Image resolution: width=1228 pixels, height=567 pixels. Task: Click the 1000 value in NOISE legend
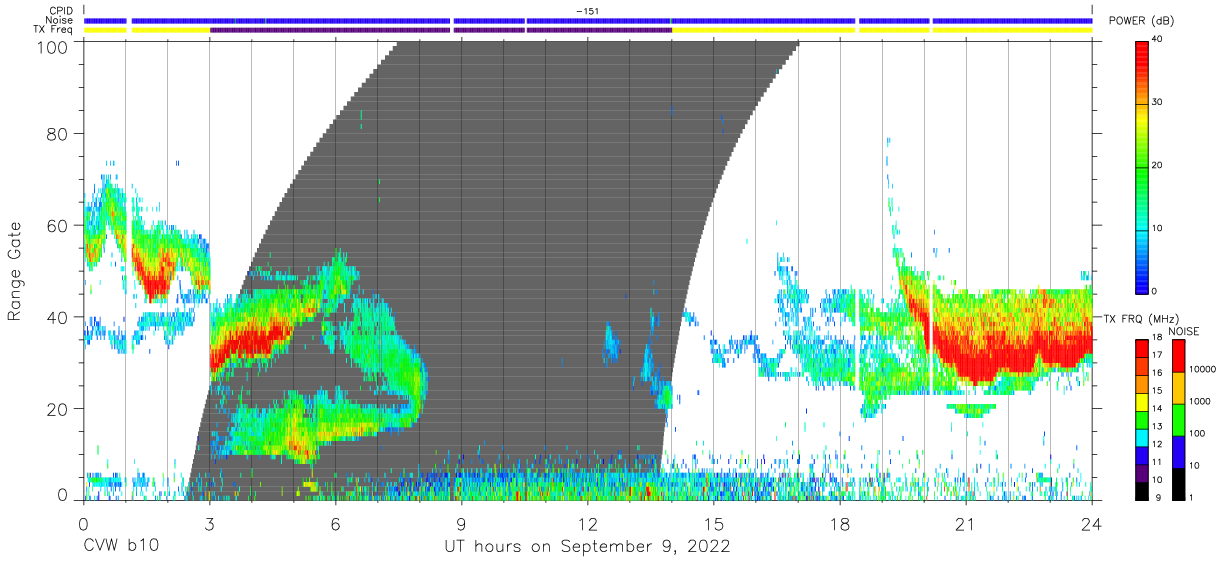(1199, 403)
